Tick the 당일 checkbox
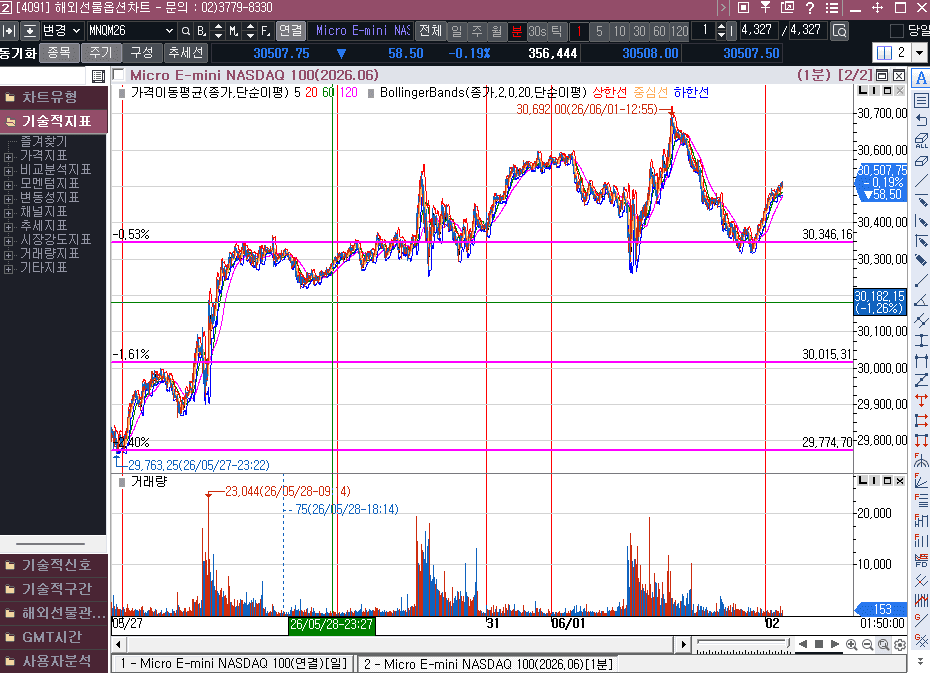 [897, 31]
